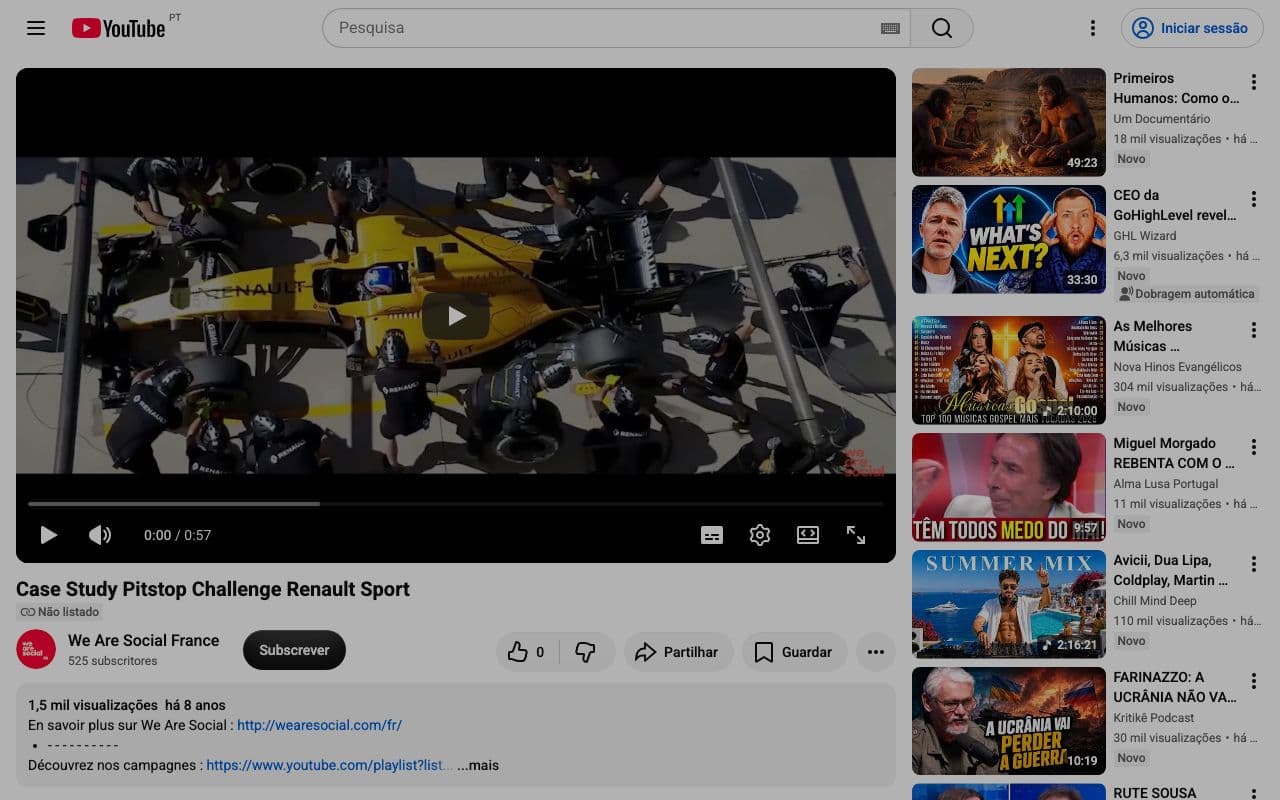1280x800 pixels.
Task: Open 'As Melhores Músicas' video title
Action: pyautogui.click(x=1153, y=336)
